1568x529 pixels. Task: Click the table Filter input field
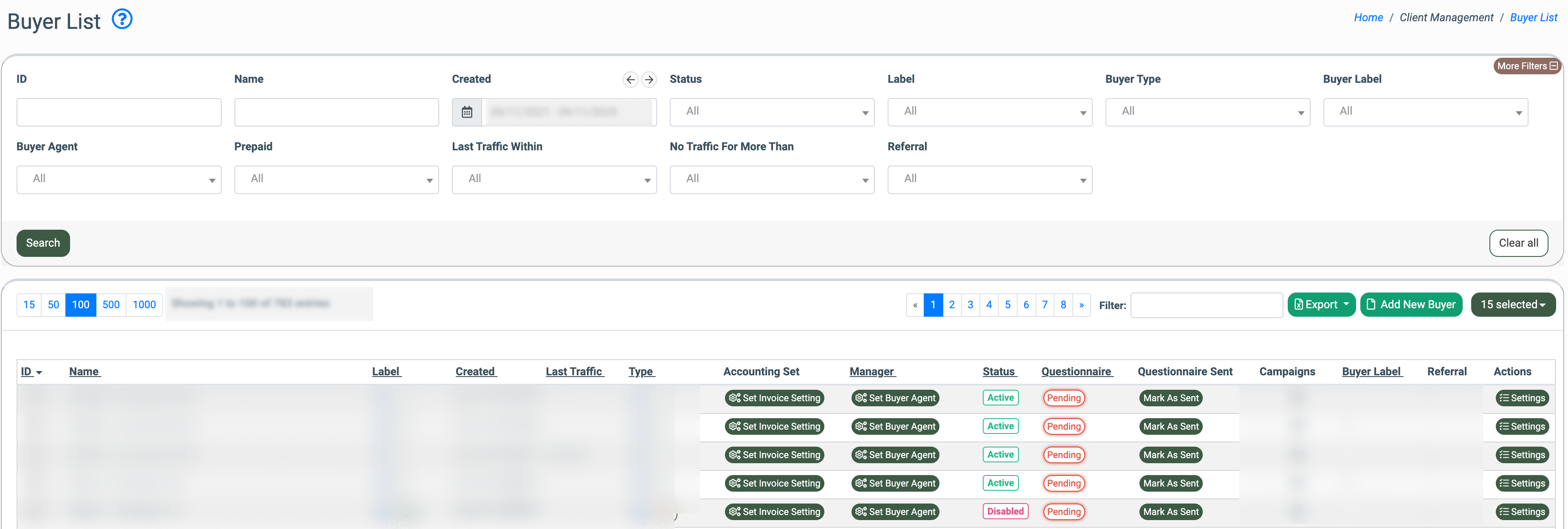pos(1206,305)
